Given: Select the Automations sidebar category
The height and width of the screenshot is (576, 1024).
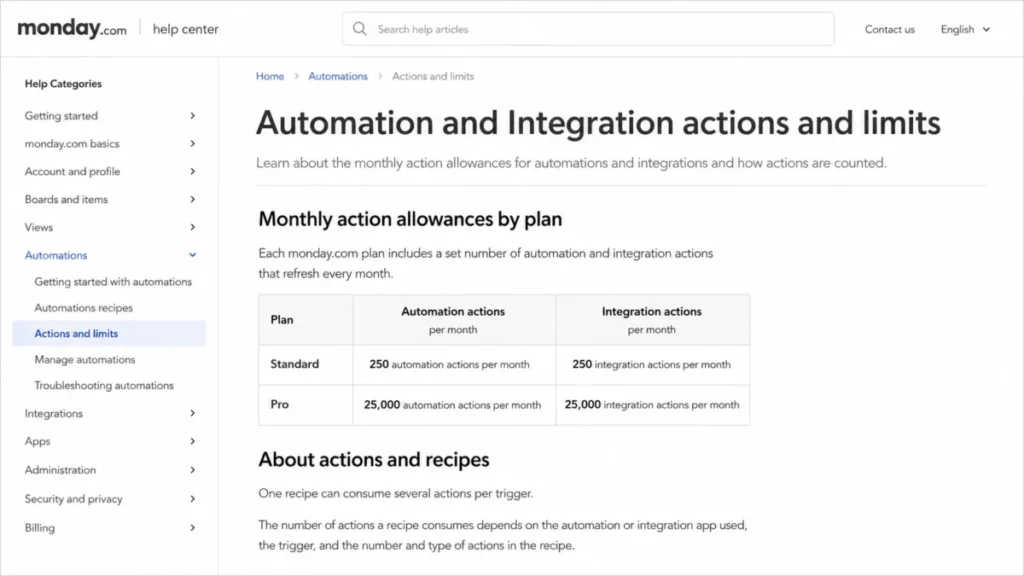Looking at the screenshot, I should coord(56,255).
